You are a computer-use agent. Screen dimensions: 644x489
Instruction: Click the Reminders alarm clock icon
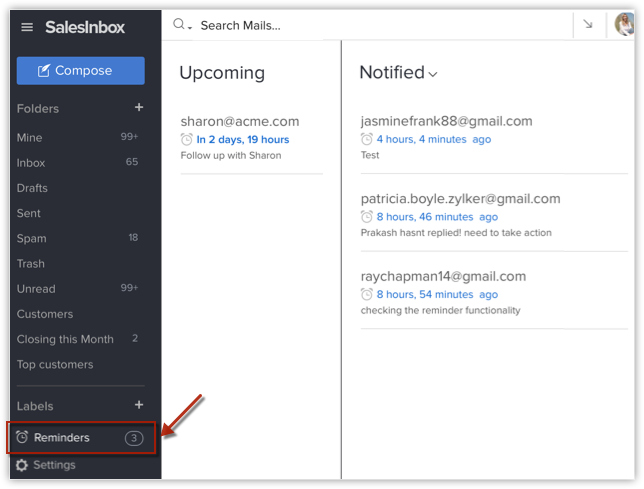[22, 438]
